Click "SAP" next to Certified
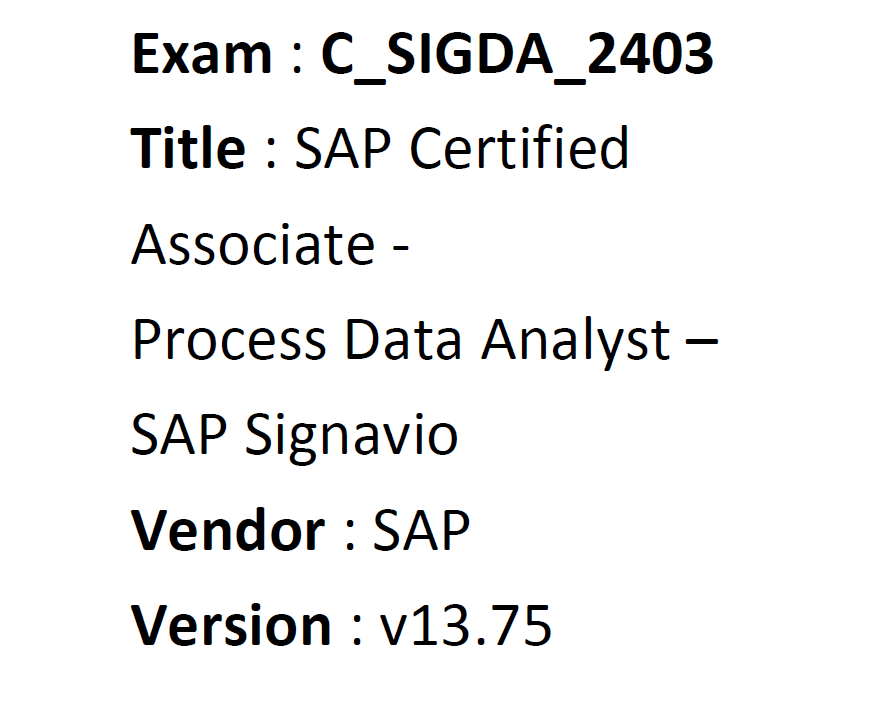The width and height of the screenshot is (878, 714). pos(343,148)
